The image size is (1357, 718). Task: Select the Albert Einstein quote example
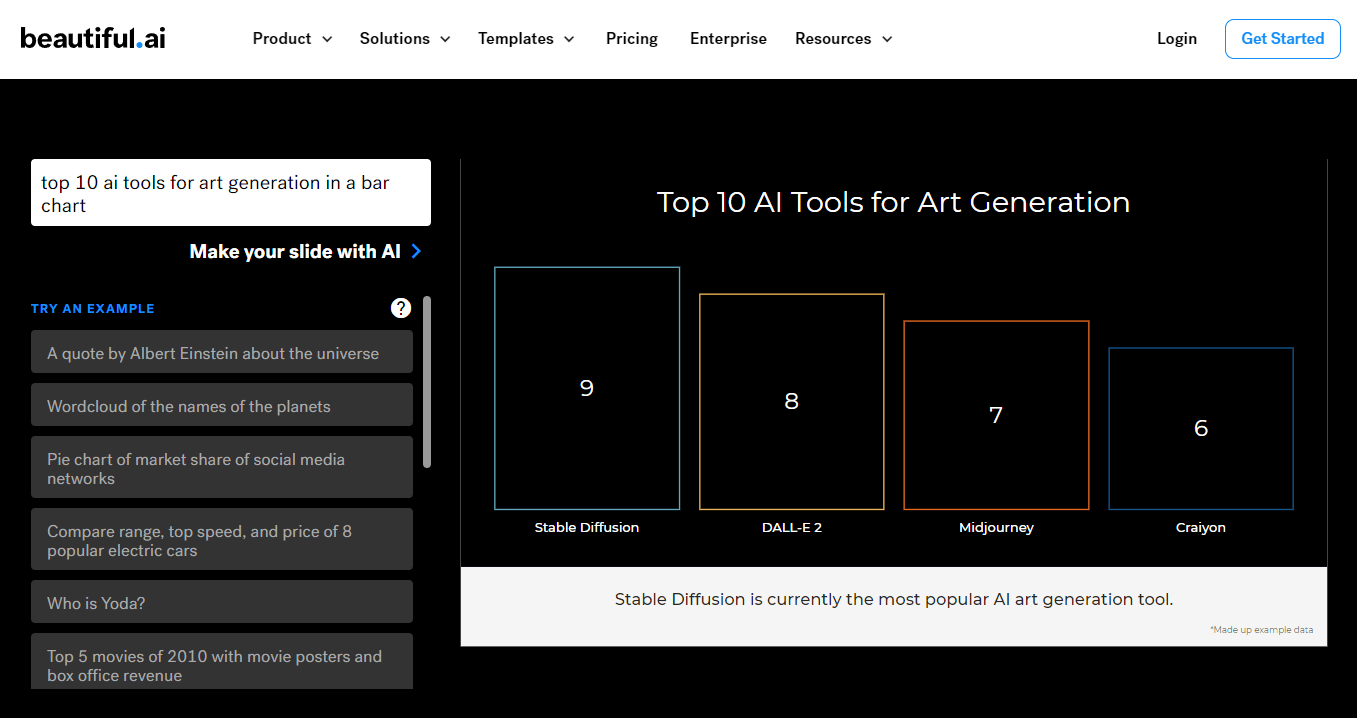tap(222, 352)
